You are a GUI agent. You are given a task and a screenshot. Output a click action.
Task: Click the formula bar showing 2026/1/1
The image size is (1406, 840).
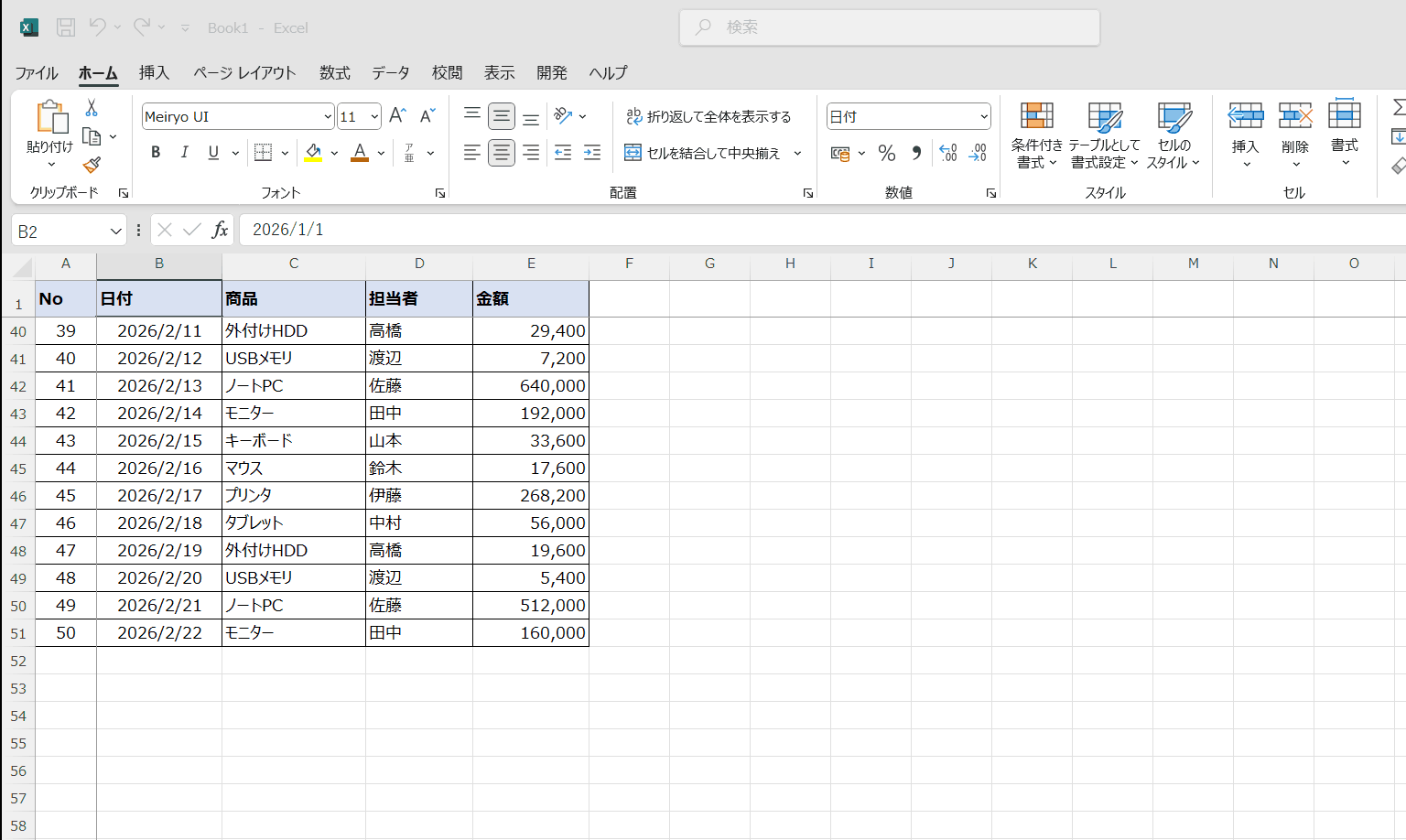[822, 230]
